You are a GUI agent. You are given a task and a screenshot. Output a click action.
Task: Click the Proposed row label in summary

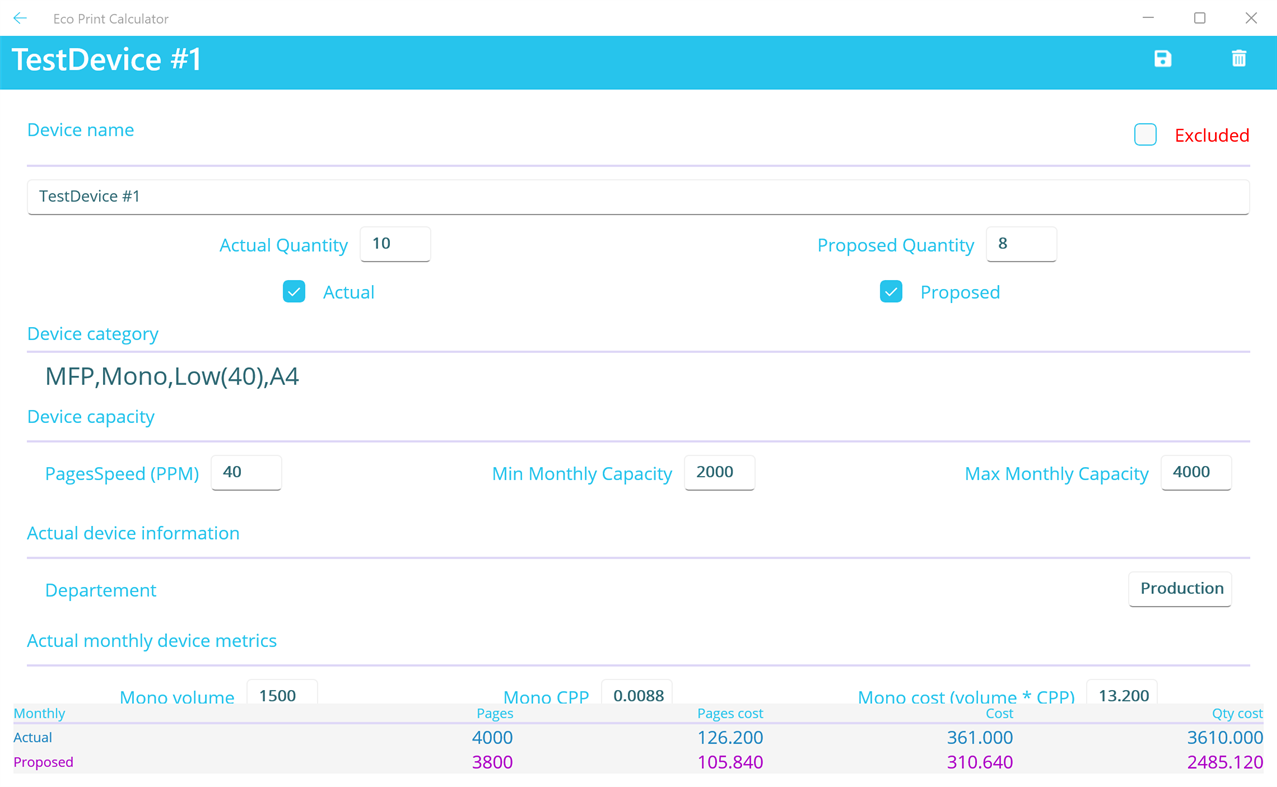tap(43, 762)
